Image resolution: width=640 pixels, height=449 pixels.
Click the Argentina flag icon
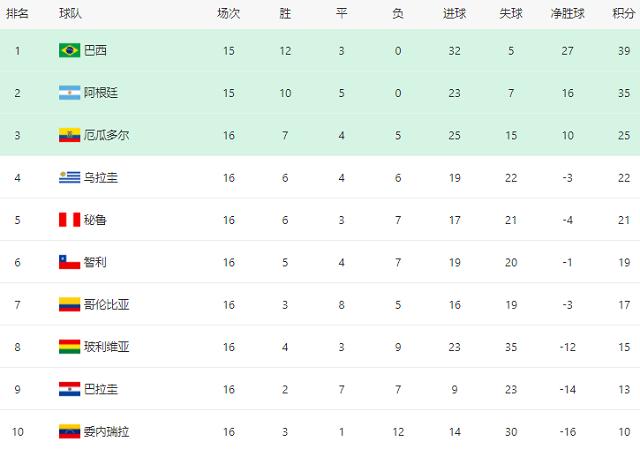click(69, 93)
